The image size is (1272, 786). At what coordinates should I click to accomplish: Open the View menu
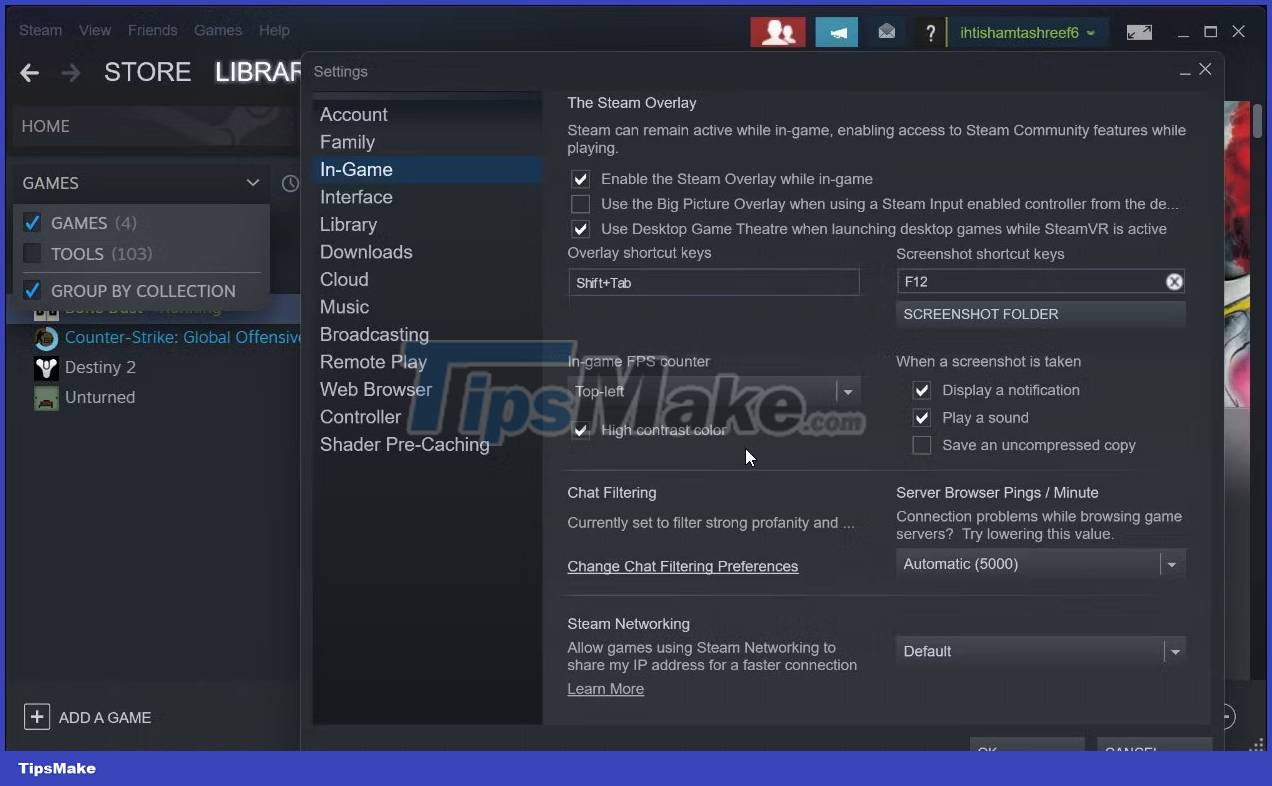click(x=94, y=30)
